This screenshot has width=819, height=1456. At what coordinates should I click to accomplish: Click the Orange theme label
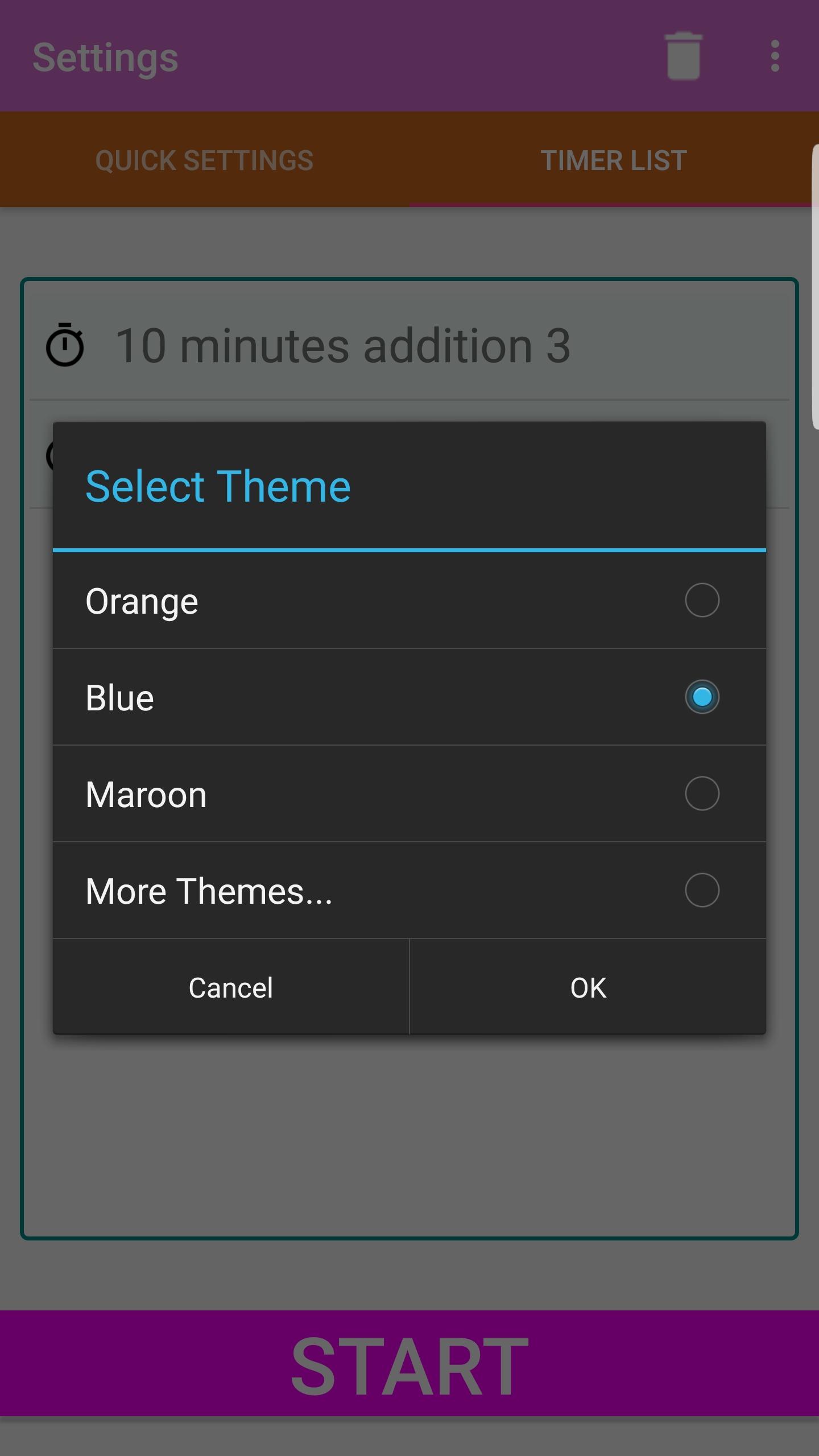click(142, 601)
